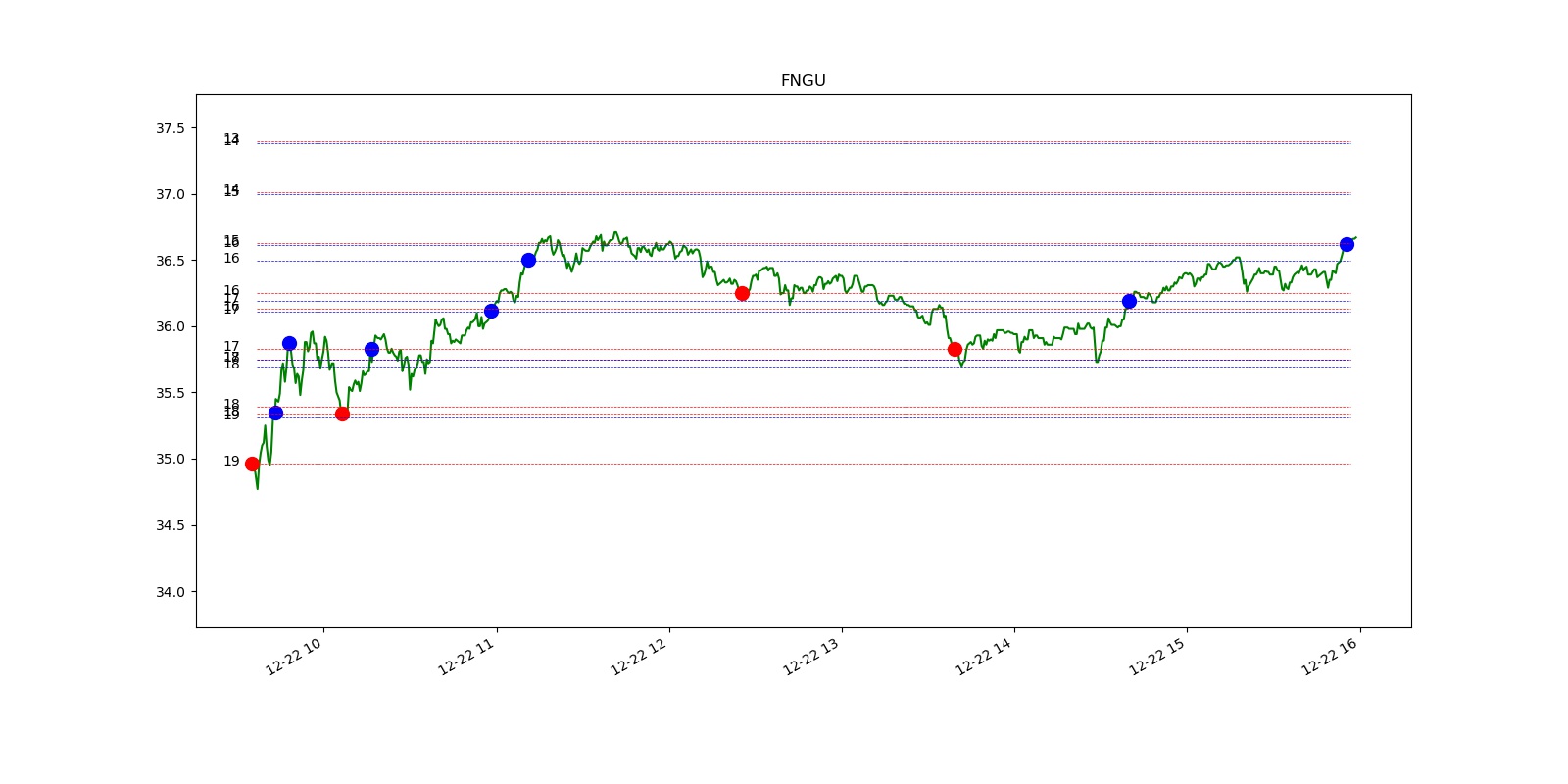Click the '12-22 12' x-axis label
Viewport: 1568px width, 784px height.
tap(638, 657)
